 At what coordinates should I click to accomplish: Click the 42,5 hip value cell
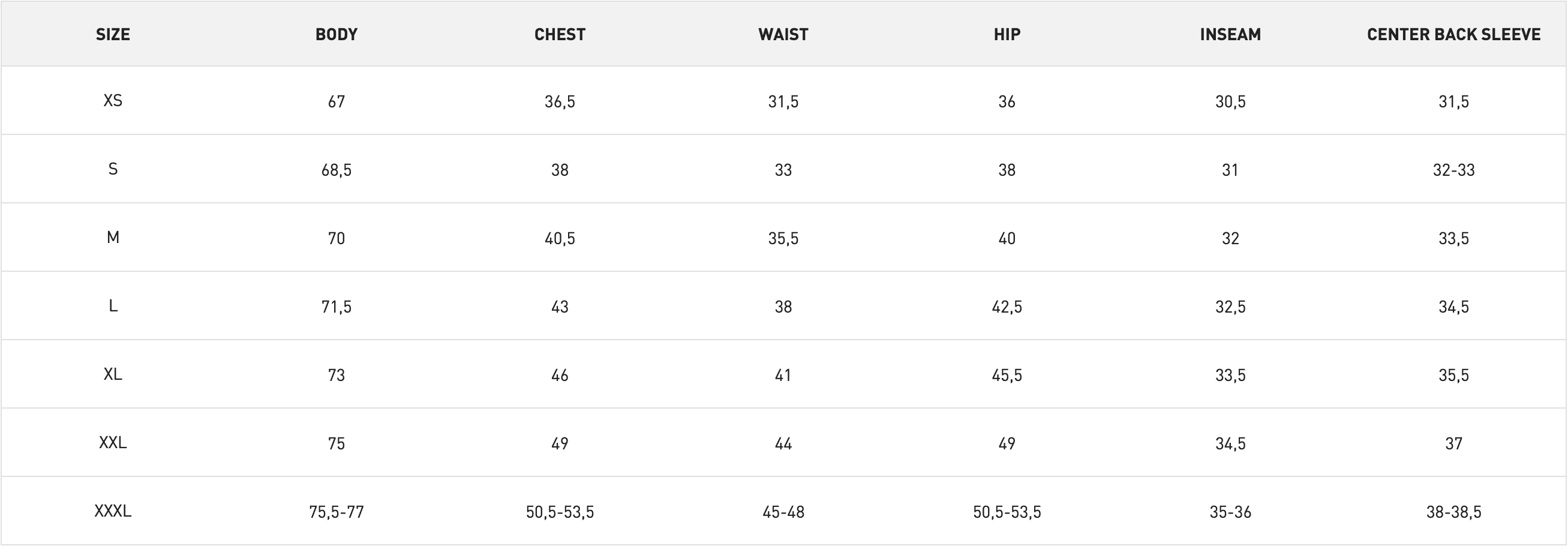(1007, 307)
